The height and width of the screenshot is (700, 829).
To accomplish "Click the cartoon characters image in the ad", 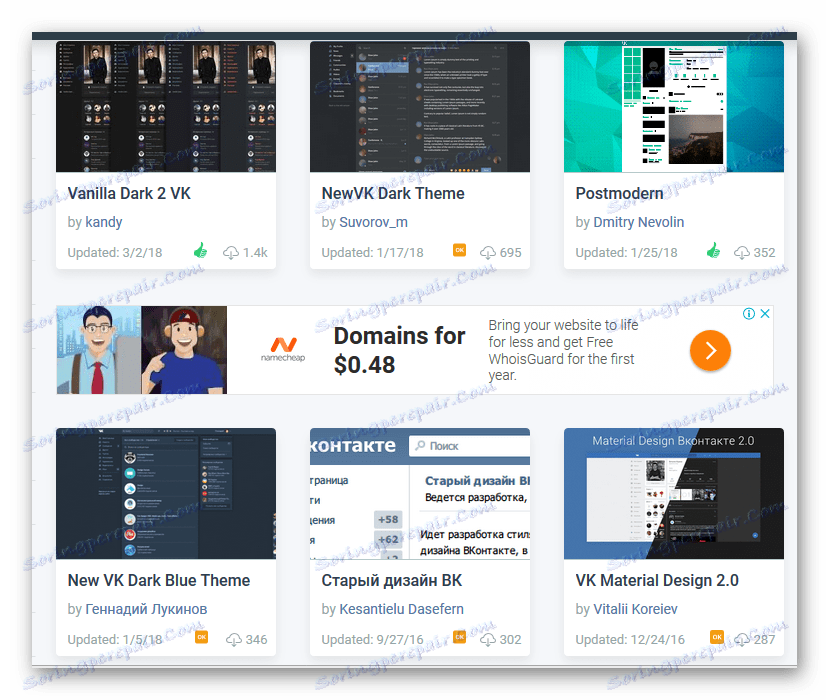I will click(142, 350).
